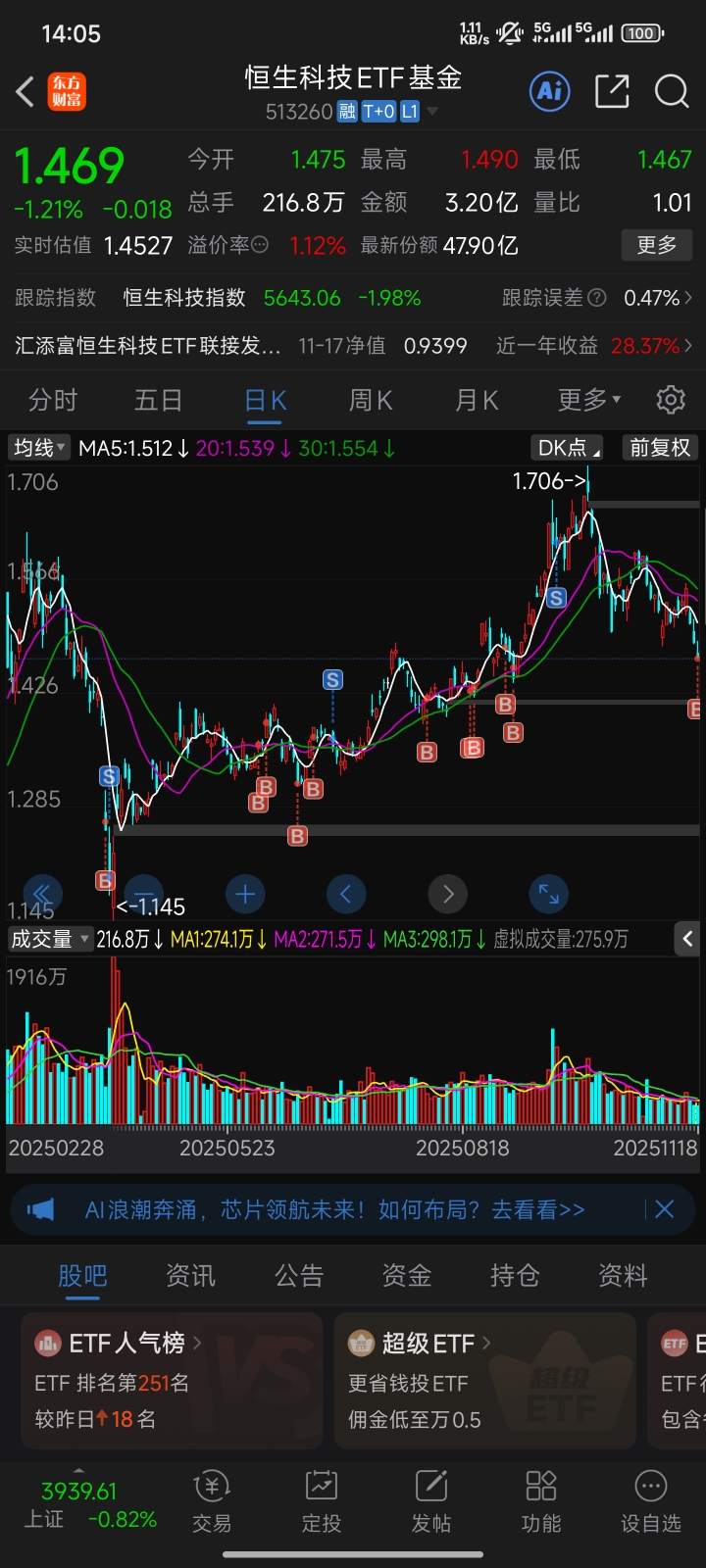Tap the 1.469 latest price
The width and height of the screenshot is (706, 1568).
[70, 166]
